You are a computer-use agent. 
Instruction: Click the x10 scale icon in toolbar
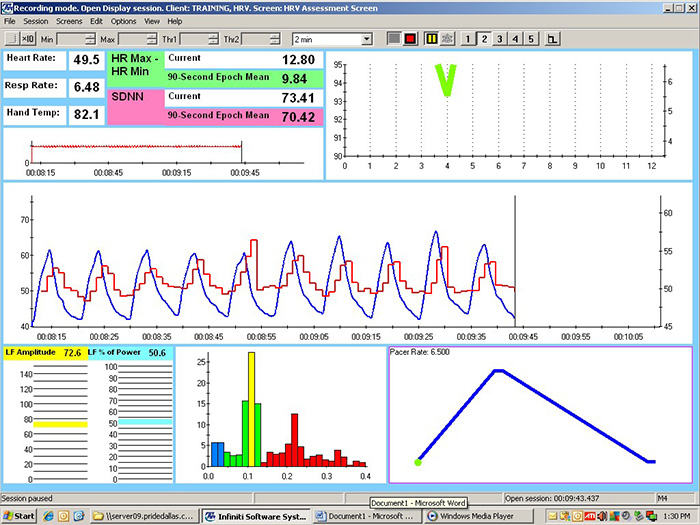point(28,38)
